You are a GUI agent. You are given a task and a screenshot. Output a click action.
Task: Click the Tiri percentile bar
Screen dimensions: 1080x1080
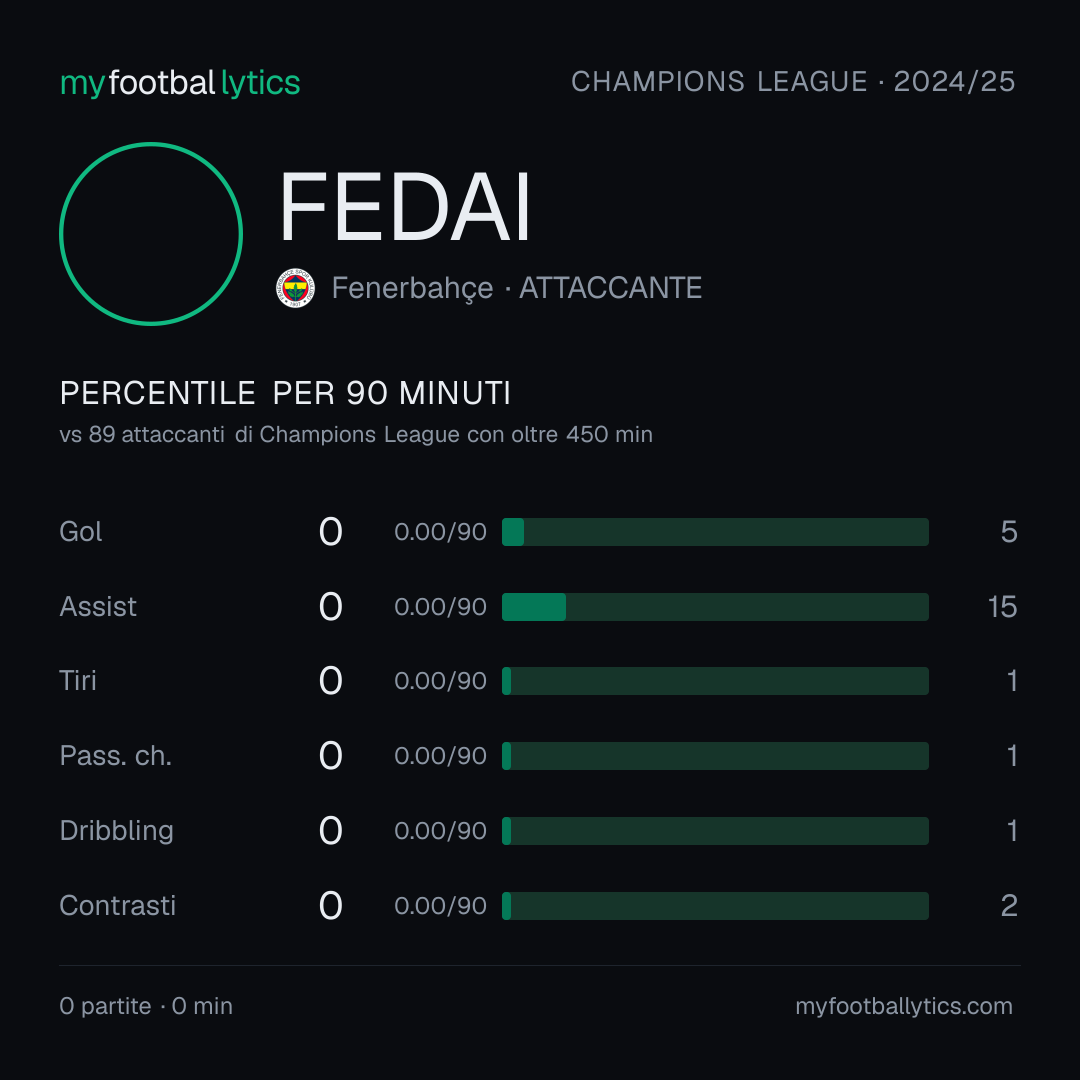(x=715, y=681)
